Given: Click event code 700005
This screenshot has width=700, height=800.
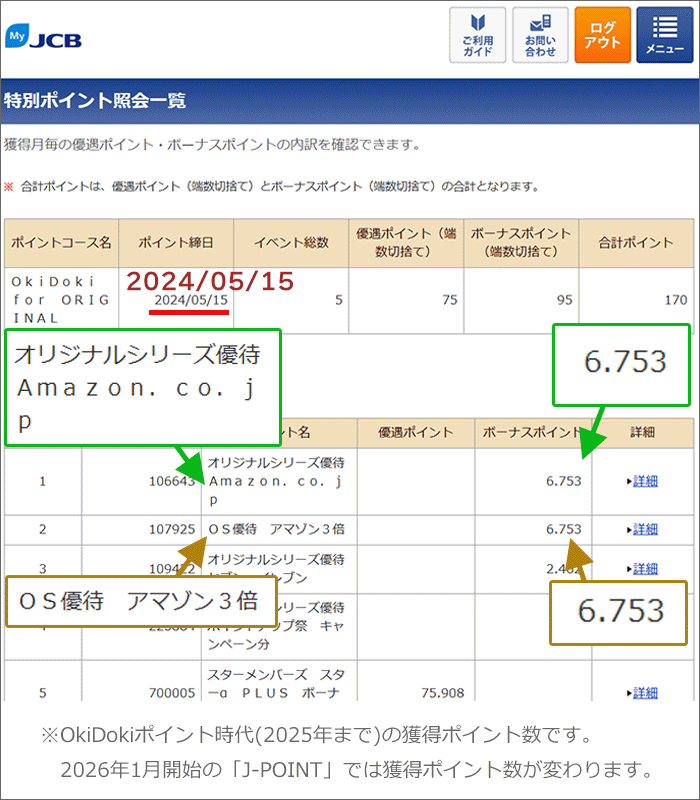Looking at the screenshot, I should coord(172,693).
